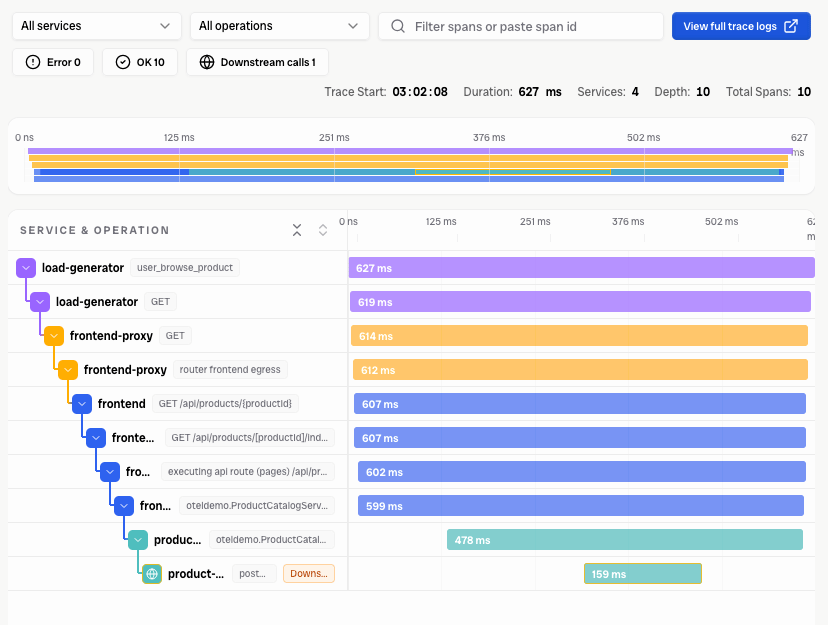
Task: Click the search magnifier icon
Action: tap(398, 26)
